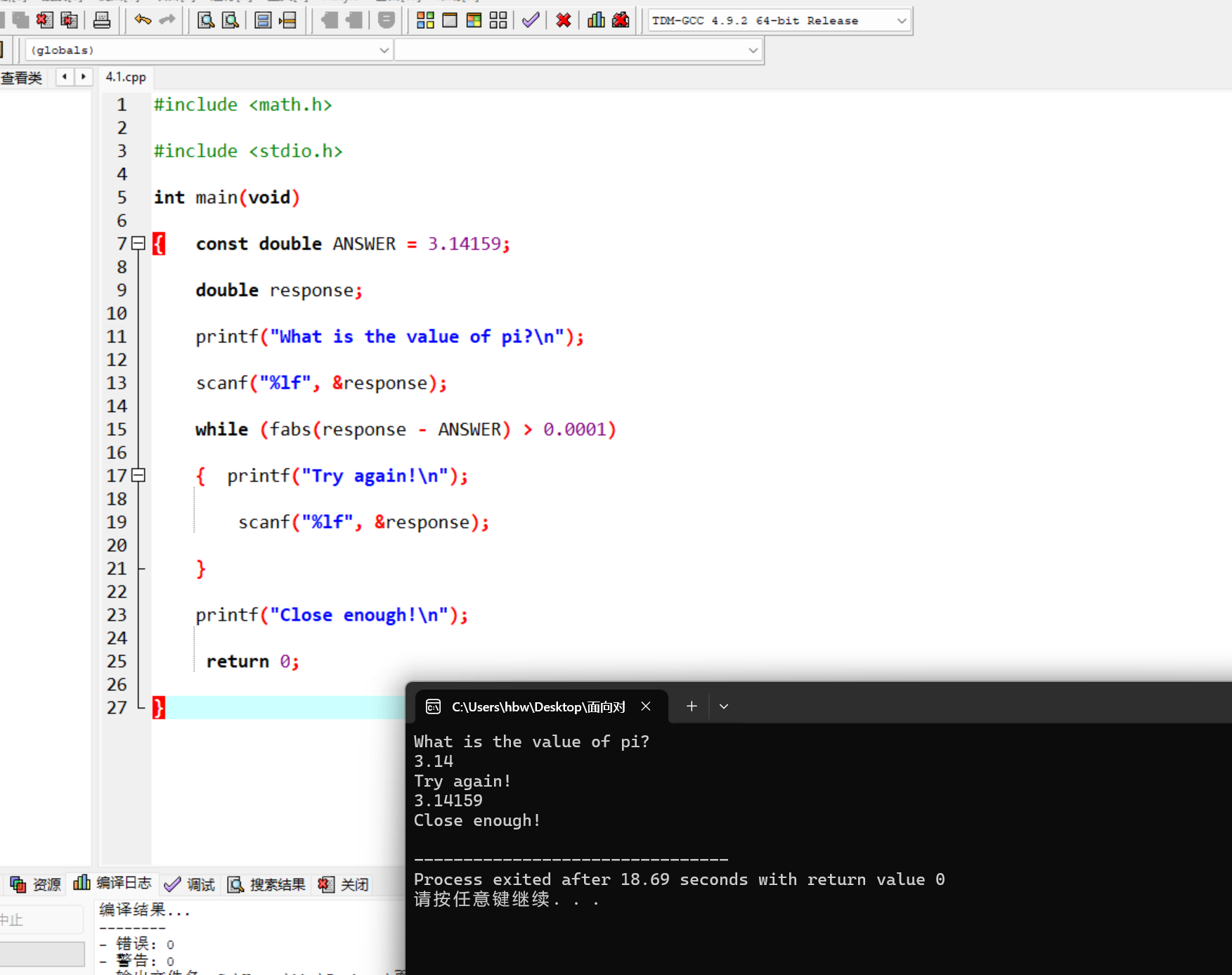Click the Delete Profiling Information icon

(x=621, y=20)
